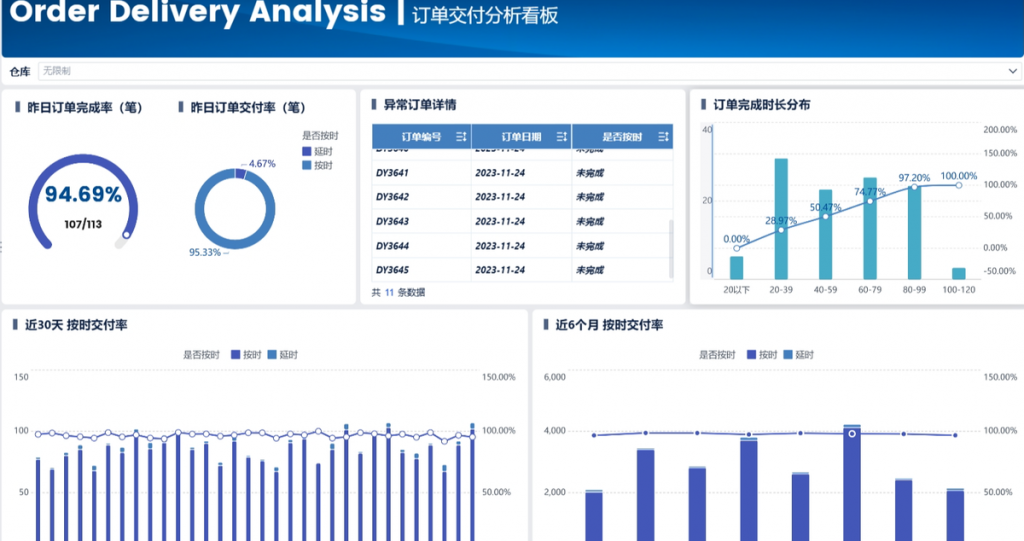The height and width of the screenshot is (541, 1024).
Task: Click the 无限制 warehouse selection field
Action: pos(530,71)
